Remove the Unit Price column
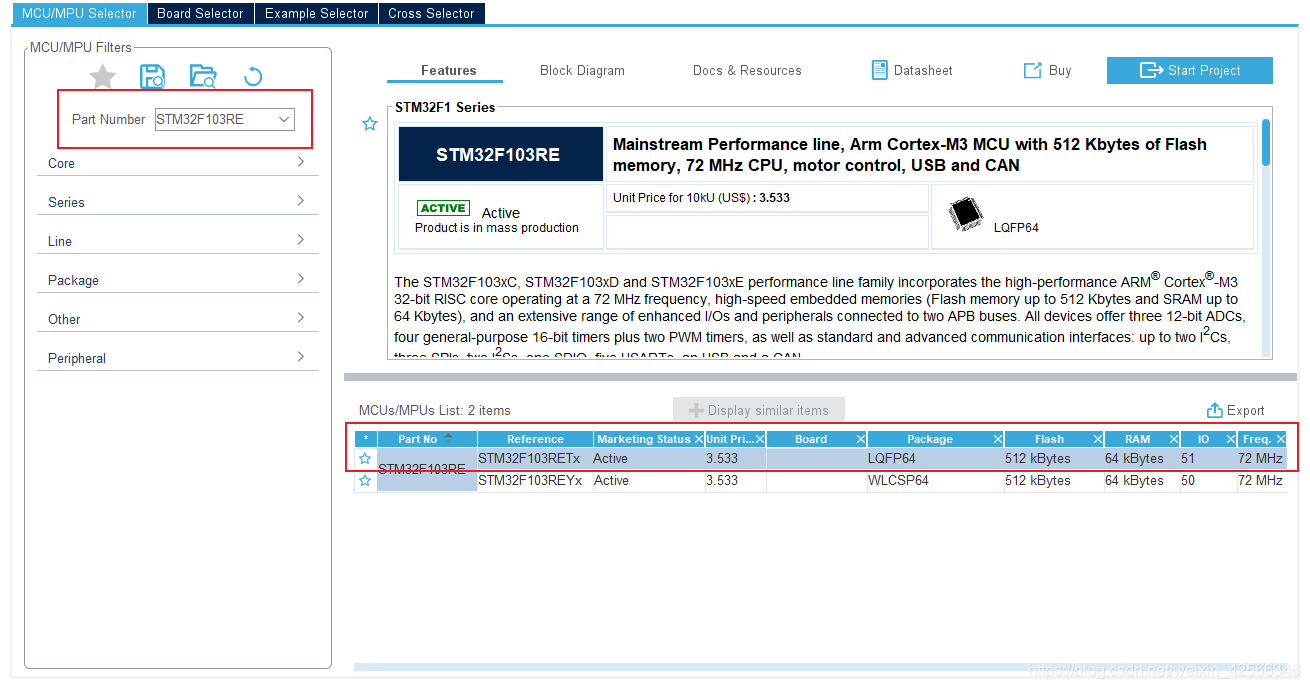This screenshot has width=1310, height=689. 760,439
